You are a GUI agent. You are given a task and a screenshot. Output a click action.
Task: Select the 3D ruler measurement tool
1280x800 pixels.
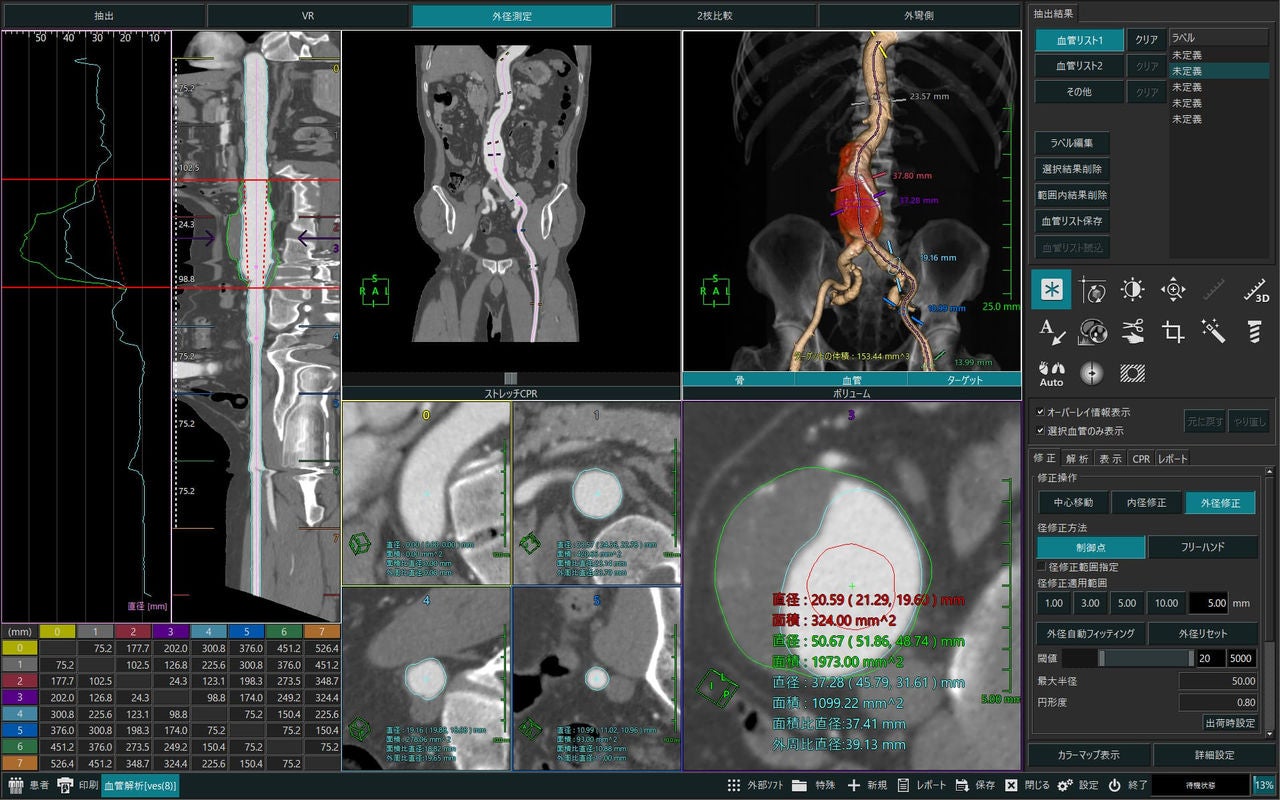[1255, 290]
